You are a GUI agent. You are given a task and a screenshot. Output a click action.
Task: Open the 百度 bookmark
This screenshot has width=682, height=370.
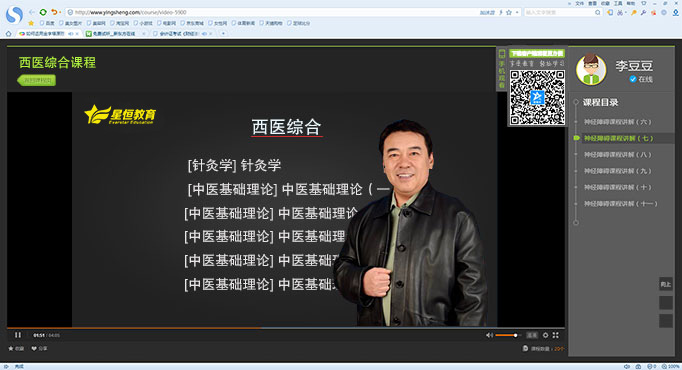pyautogui.click(x=47, y=23)
